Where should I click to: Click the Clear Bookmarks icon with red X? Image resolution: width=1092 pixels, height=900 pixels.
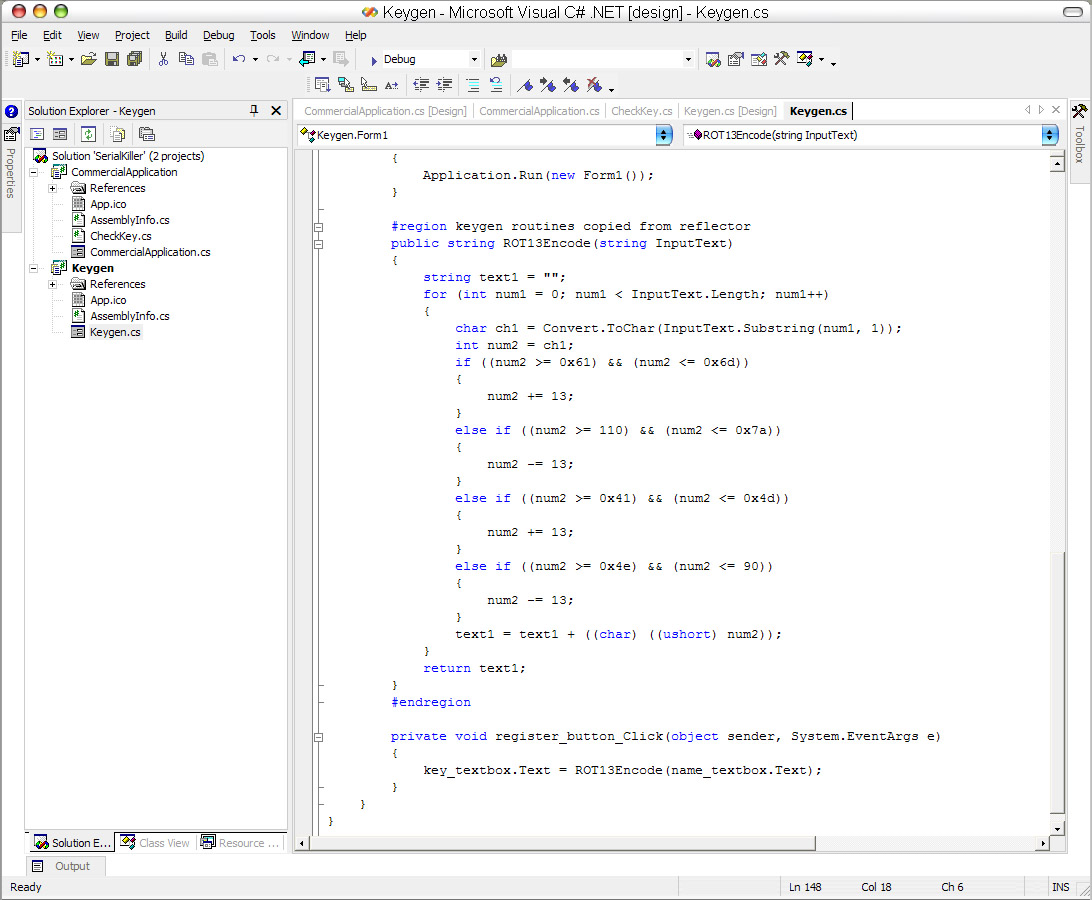click(x=594, y=85)
